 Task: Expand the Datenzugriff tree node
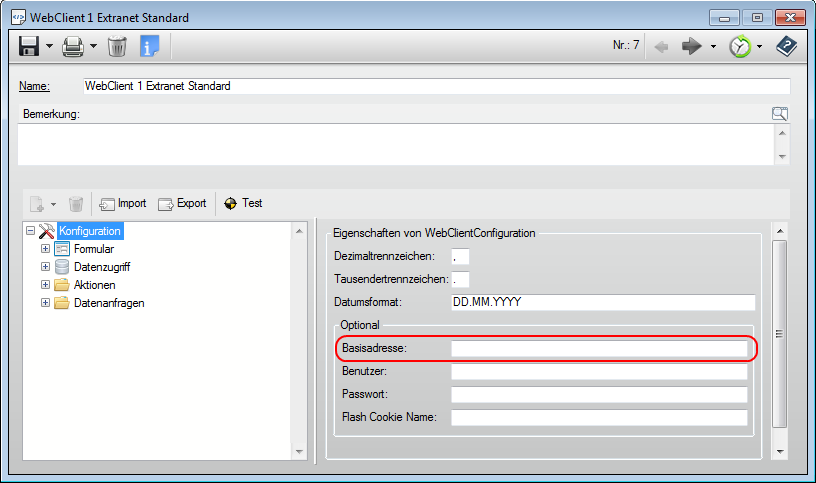click(45, 267)
